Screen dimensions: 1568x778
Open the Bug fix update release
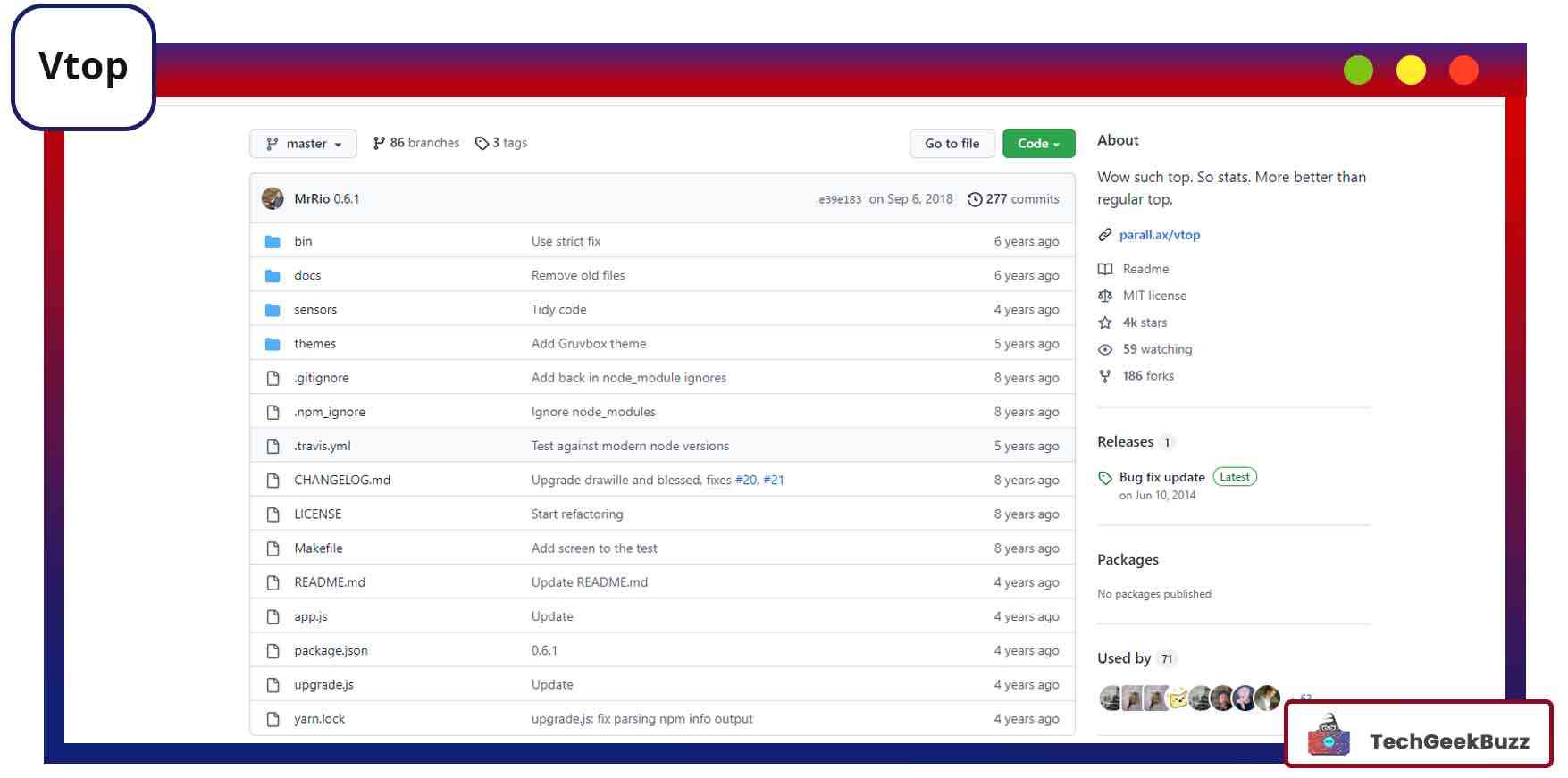pos(1161,477)
